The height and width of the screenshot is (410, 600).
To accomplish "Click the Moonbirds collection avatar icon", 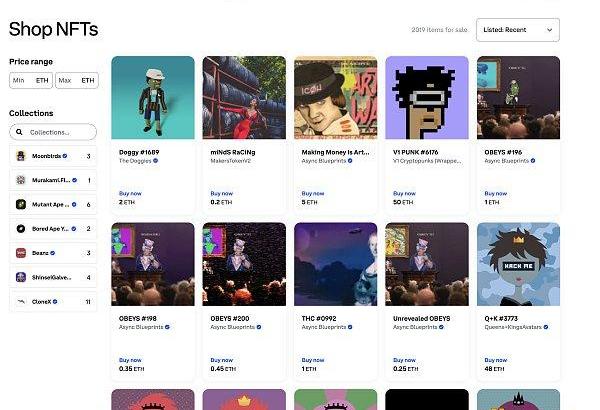I will [x=21, y=156].
